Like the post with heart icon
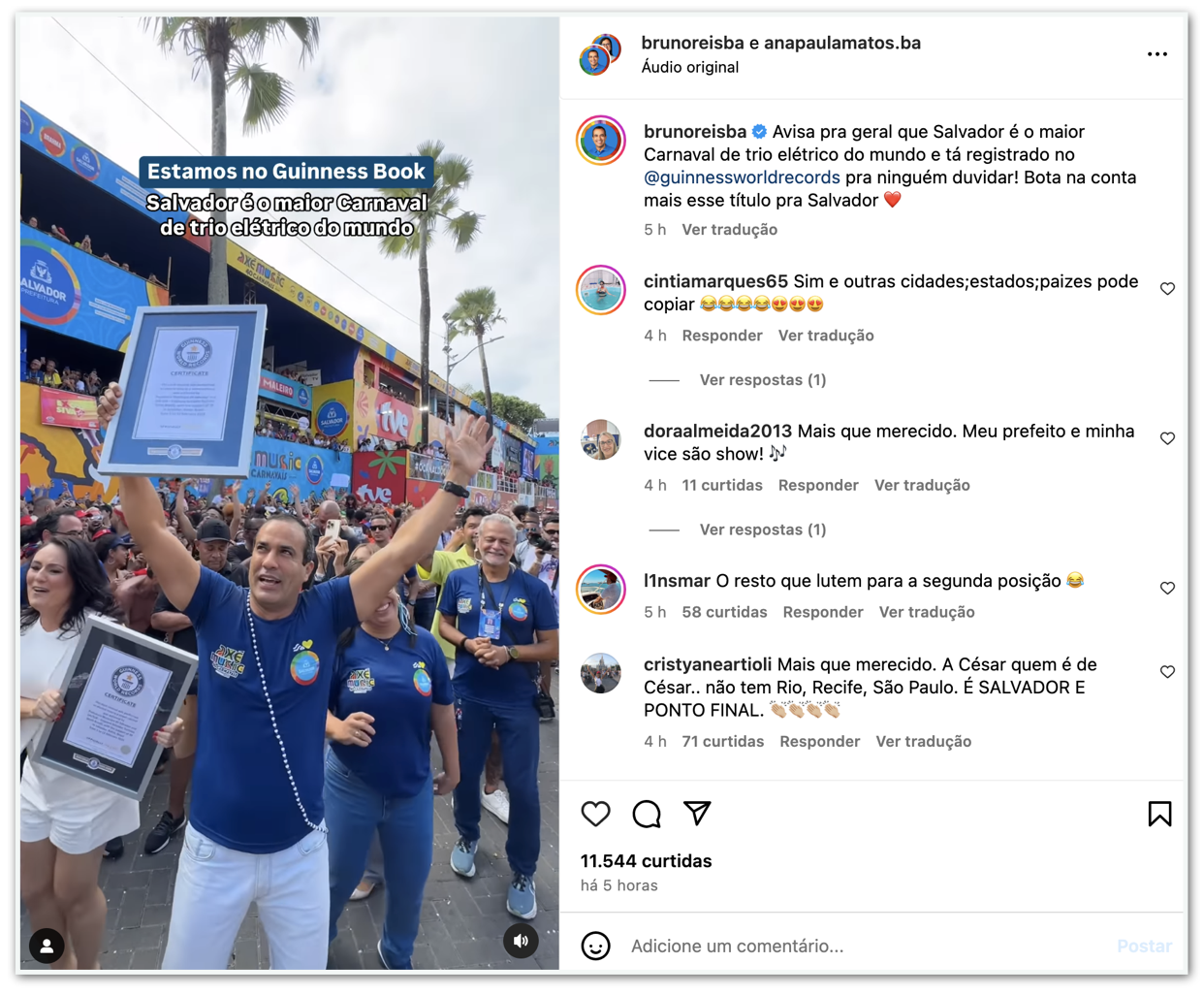This screenshot has height=995, width=1204. coord(595,814)
